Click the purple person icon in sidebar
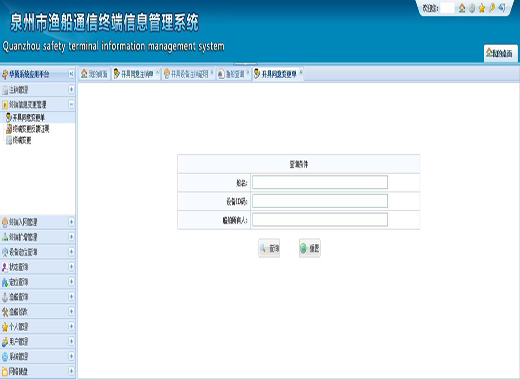Viewport: 520px width, 380px height. tap(5, 267)
